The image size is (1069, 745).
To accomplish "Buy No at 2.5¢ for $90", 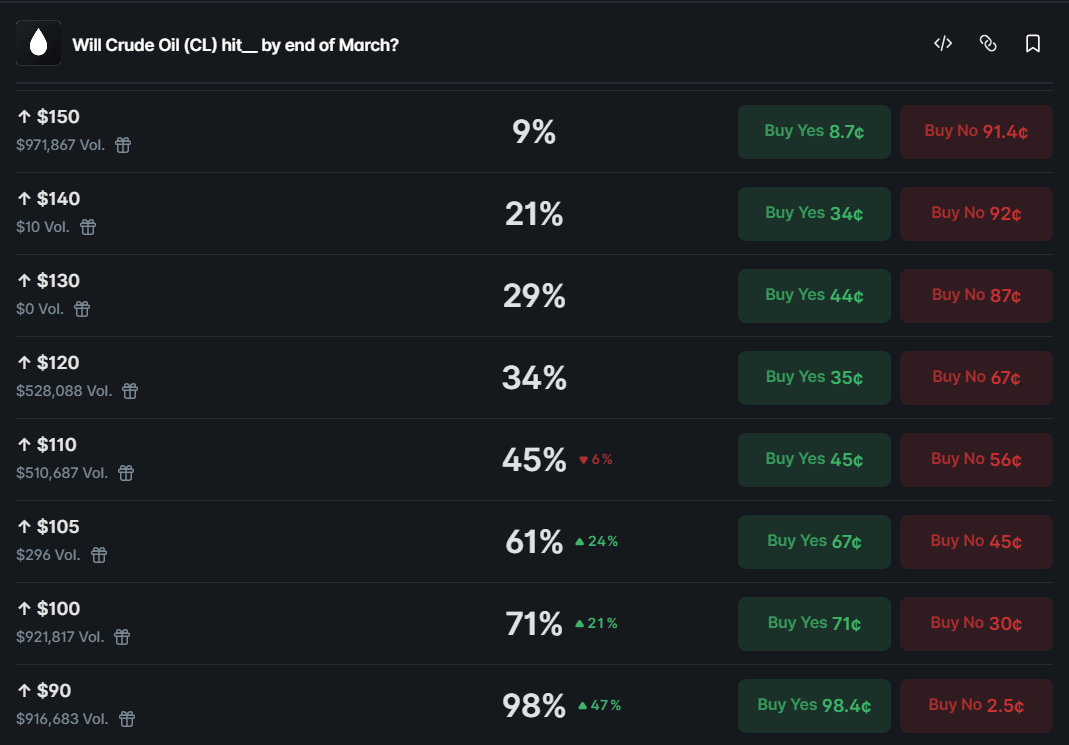I will [976, 705].
